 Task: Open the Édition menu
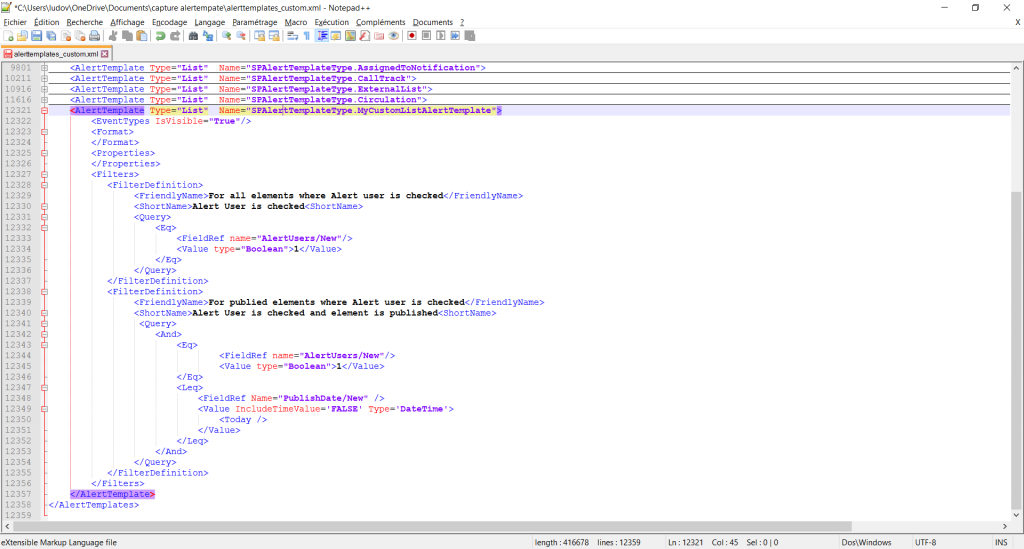click(46, 22)
